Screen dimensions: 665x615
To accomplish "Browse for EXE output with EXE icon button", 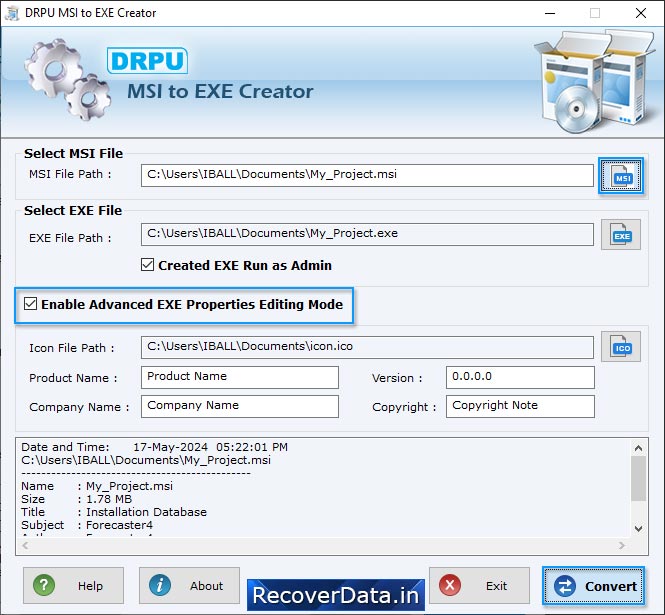I will [x=620, y=235].
